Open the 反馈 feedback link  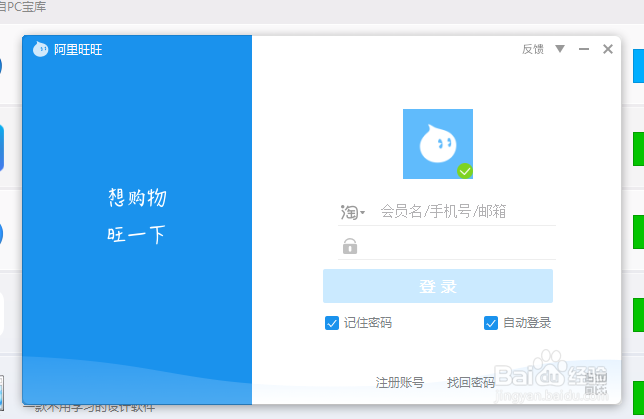click(x=533, y=49)
